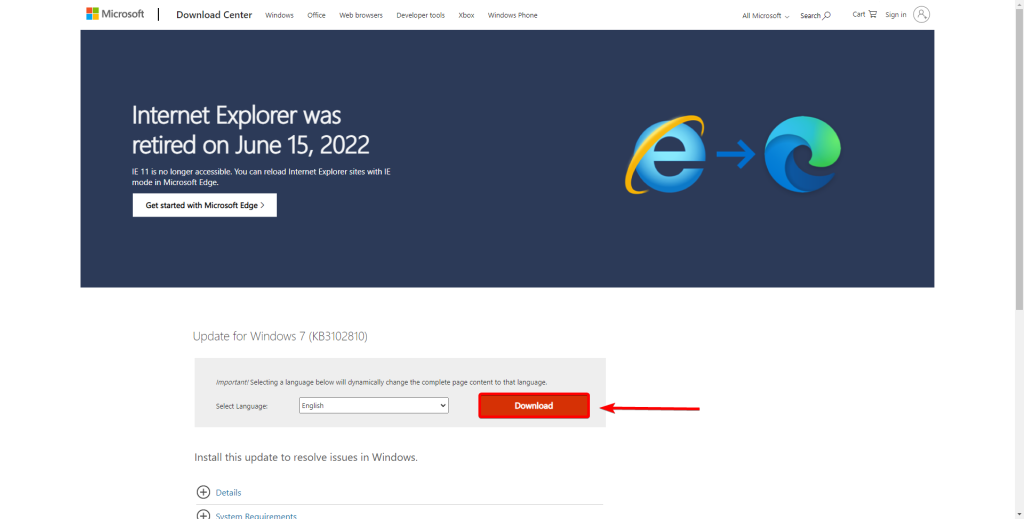The height and width of the screenshot is (519, 1024).
Task: Open the Download Center home link
Action: [214, 15]
